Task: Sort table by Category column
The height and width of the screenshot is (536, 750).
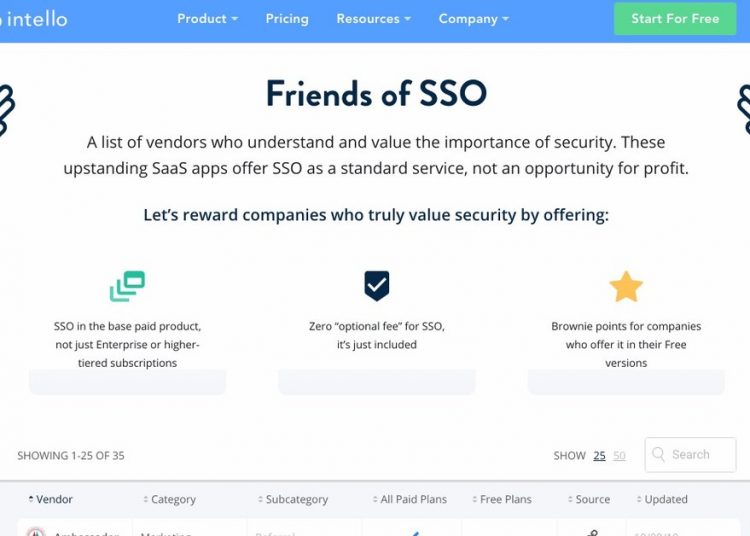Action: click(172, 499)
